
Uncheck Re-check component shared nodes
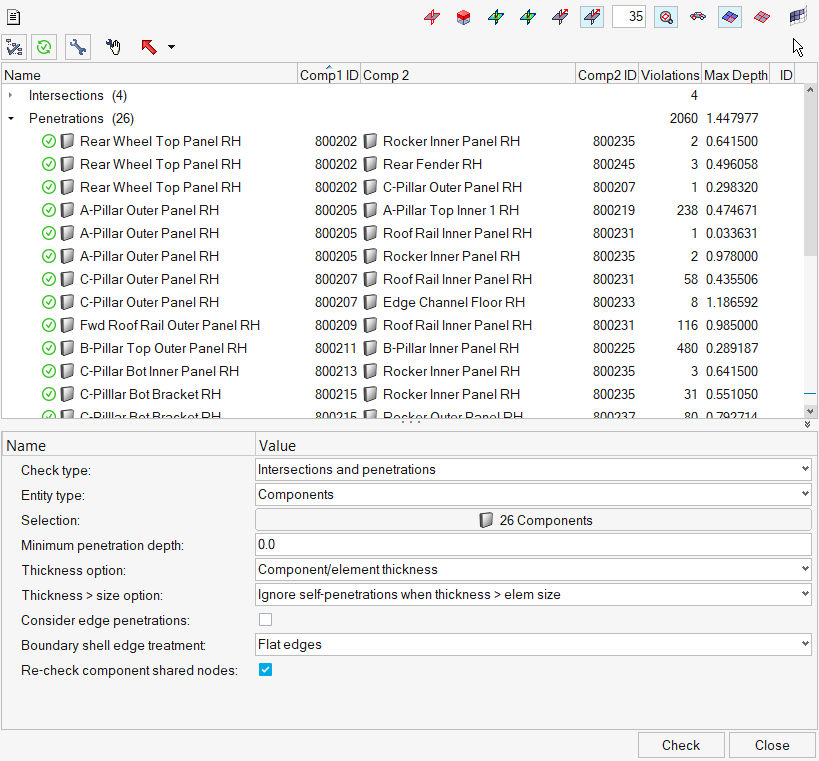(265, 670)
